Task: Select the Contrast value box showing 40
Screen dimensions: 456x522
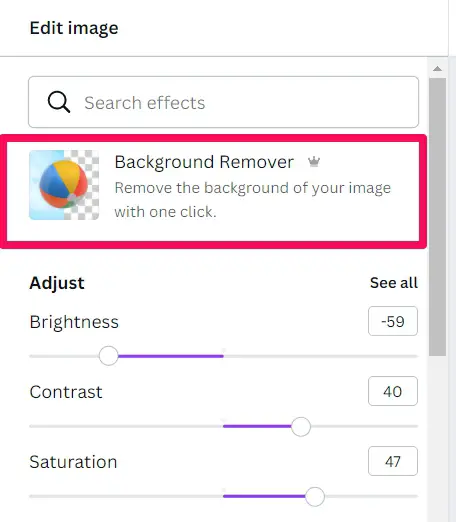Action: [x=393, y=391]
